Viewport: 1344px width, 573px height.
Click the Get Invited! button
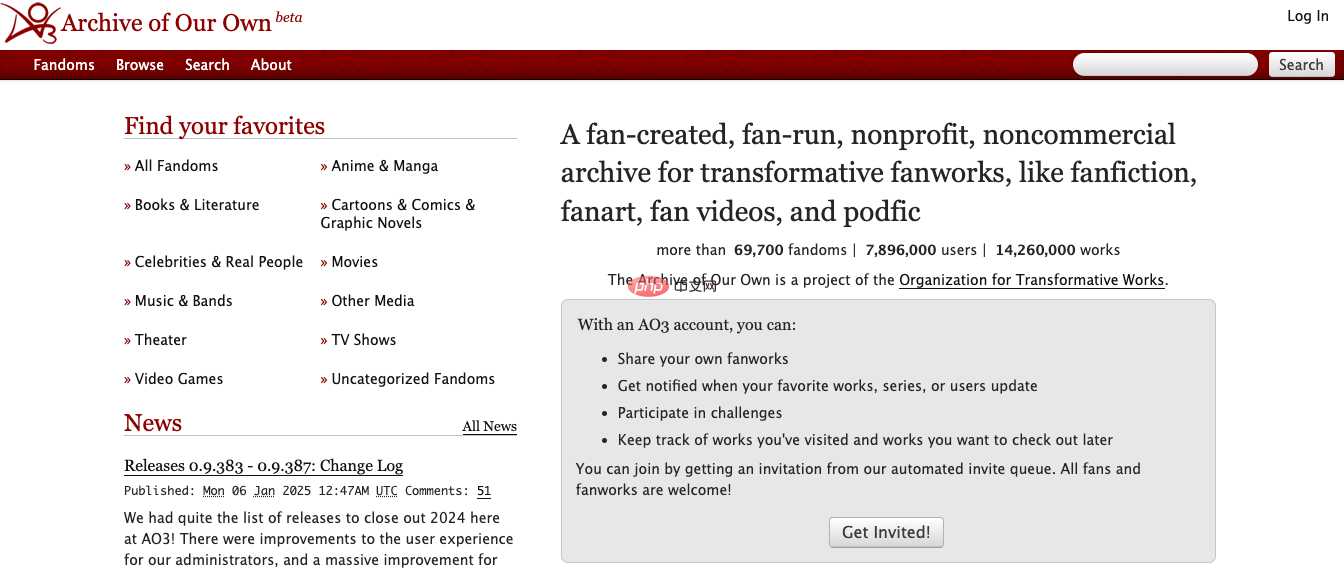click(885, 532)
